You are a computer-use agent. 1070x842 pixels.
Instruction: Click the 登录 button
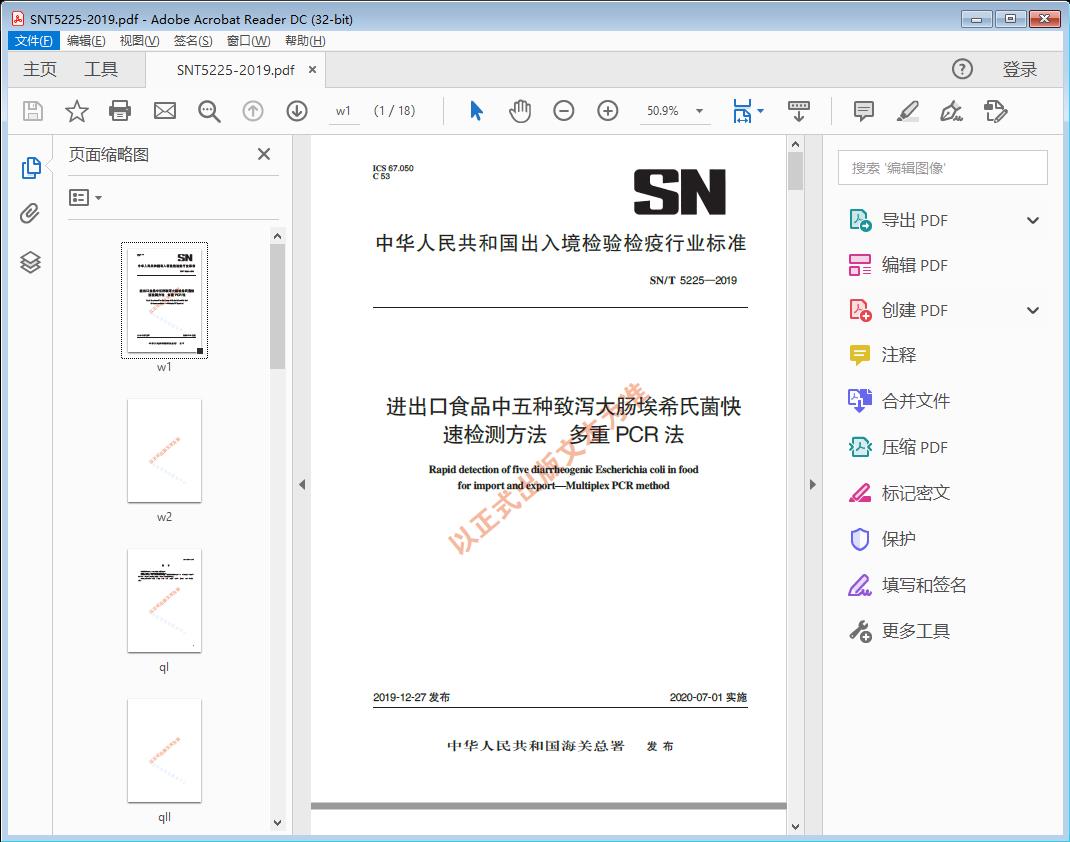click(1021, 69)
